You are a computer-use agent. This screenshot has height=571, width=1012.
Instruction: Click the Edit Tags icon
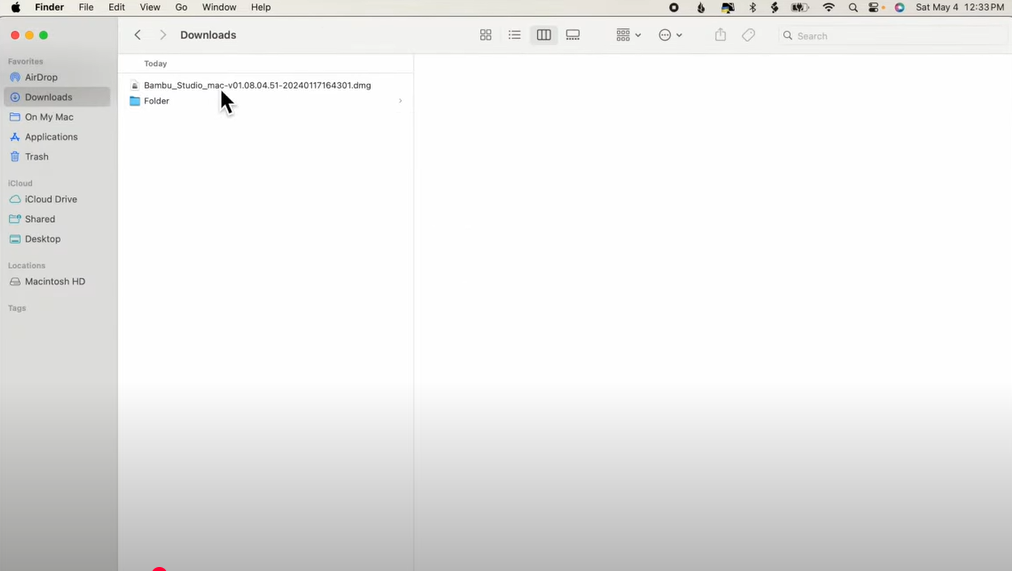click(x=748, y=35)
